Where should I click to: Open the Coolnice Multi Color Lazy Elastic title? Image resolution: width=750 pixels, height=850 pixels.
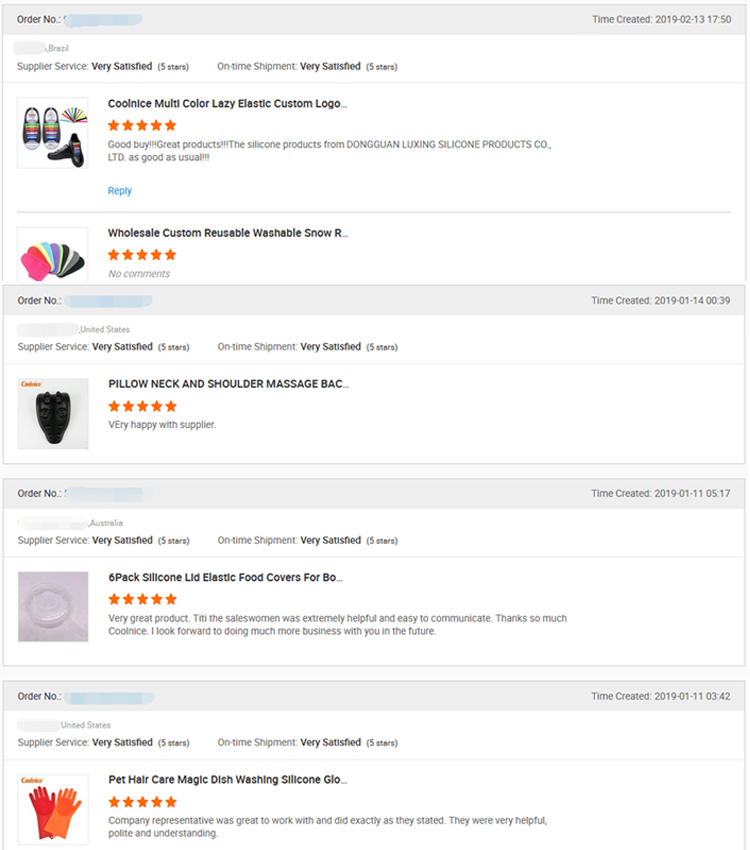pos(227,103)
